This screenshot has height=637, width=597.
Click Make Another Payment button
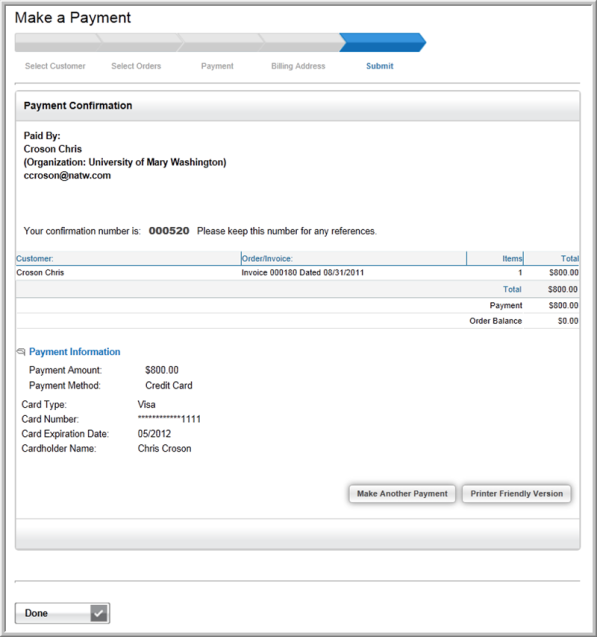coord(402,494)
